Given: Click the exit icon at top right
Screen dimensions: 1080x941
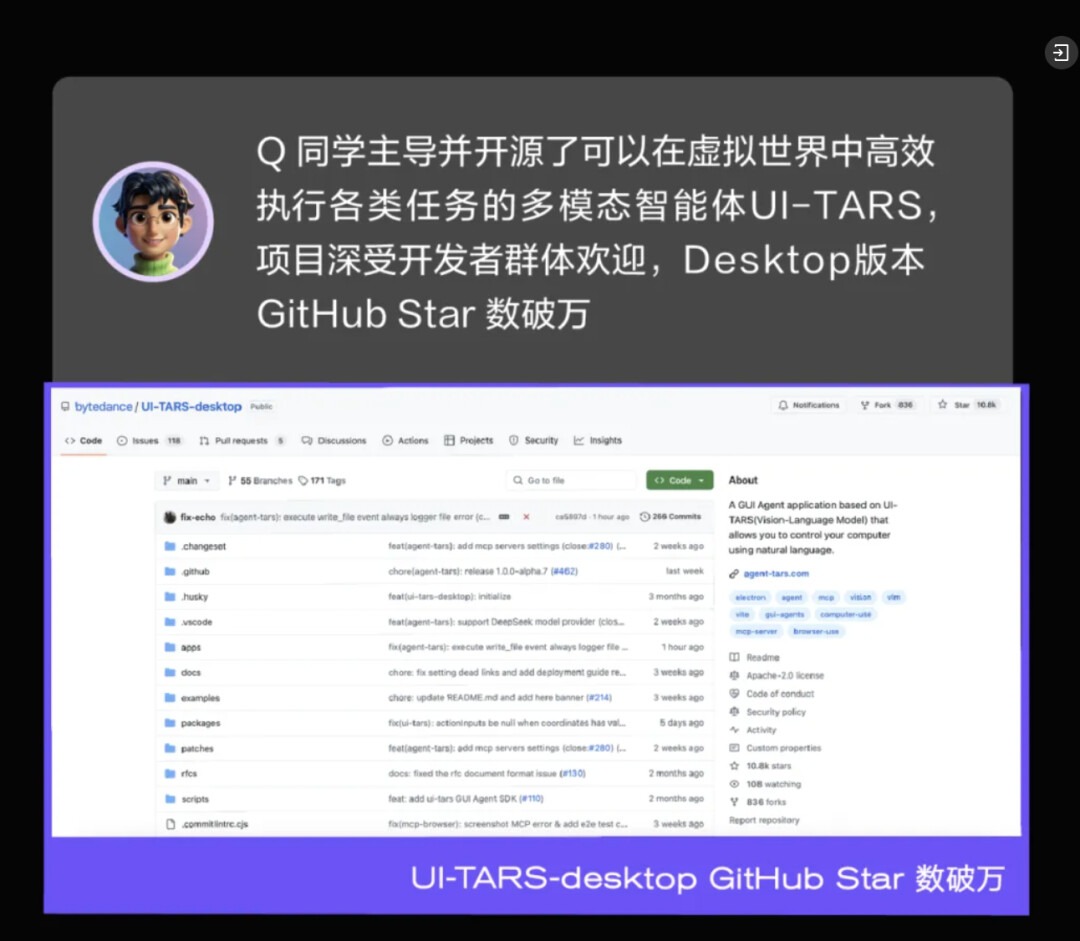Looking at the screenshot, I should (x=1061, y=53).
